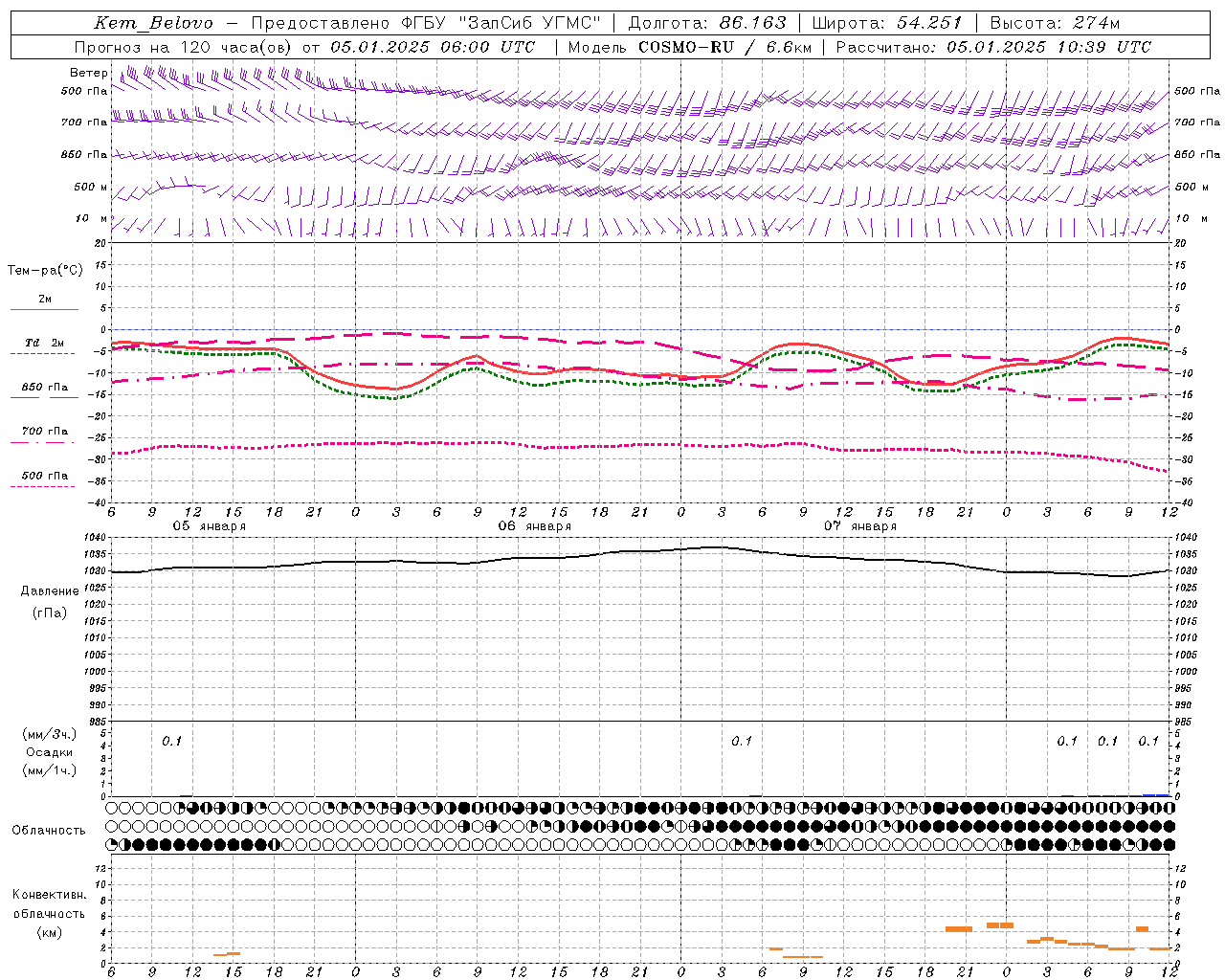Click the 2м temperature legend entry
The height and width of the screenshot is (980, 1225).
pyautogui.click(x=45, y=300)
